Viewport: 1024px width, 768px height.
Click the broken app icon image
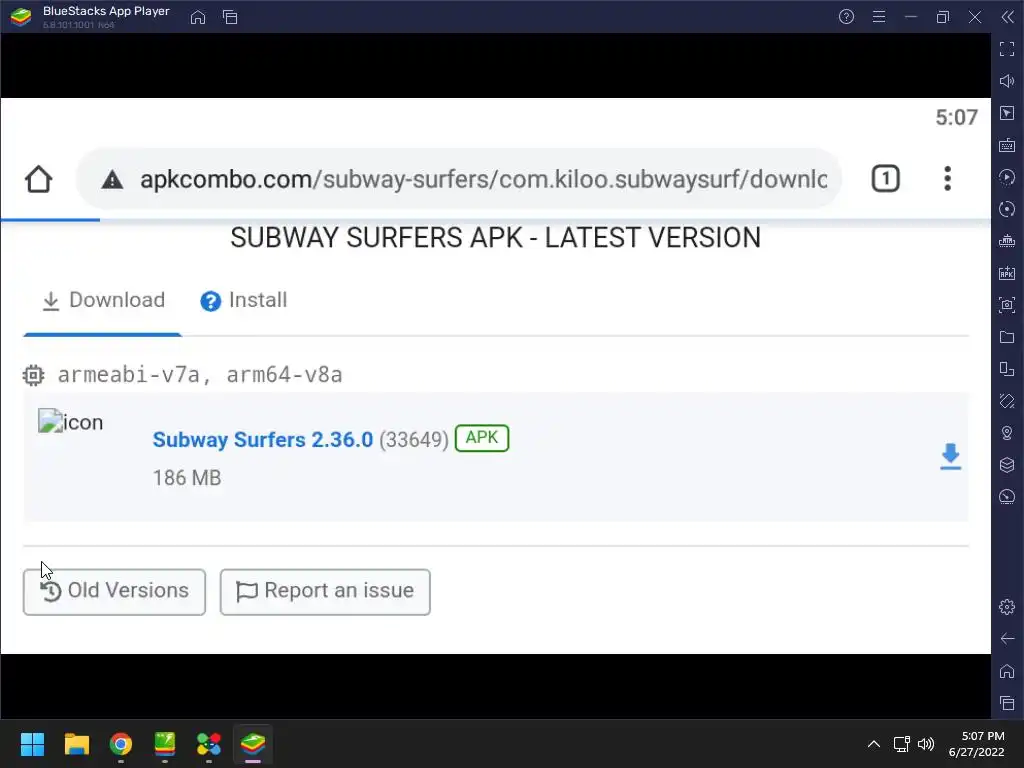71,422
